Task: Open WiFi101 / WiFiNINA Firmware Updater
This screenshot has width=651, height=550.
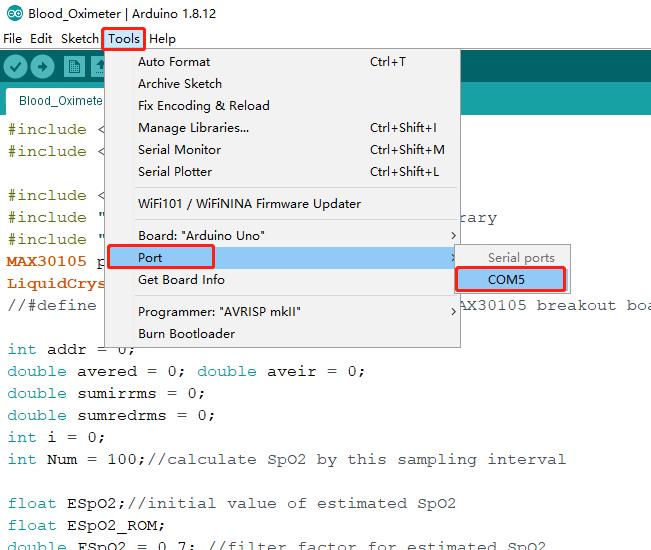Action: [x=249, y=204]
